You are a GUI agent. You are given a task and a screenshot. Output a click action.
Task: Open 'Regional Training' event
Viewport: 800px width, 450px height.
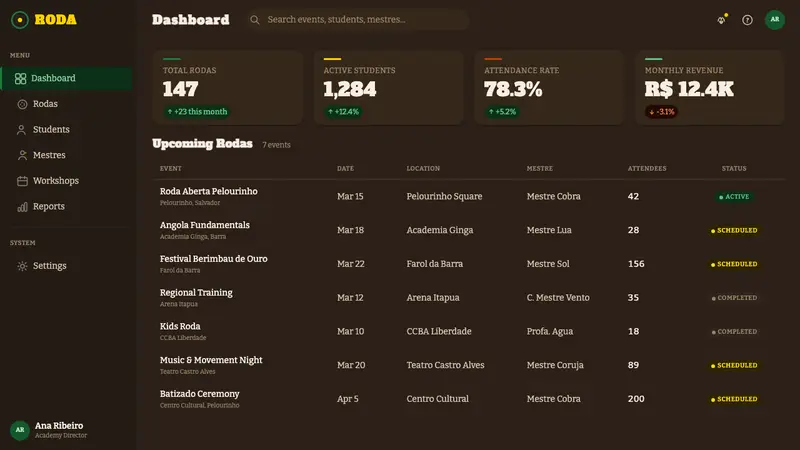[196, 292]
